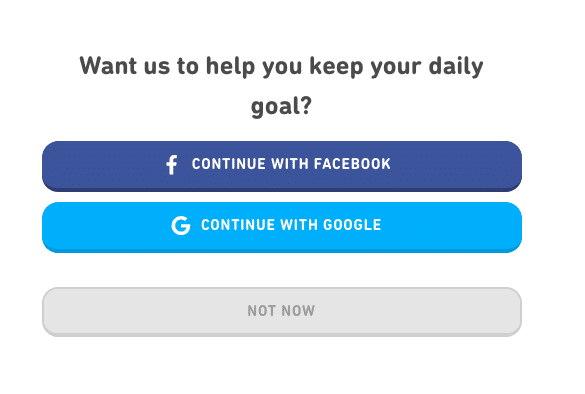Skip account linking via the gray button
Viewport: 585px width, 394px height.
[x=282, y=312]
